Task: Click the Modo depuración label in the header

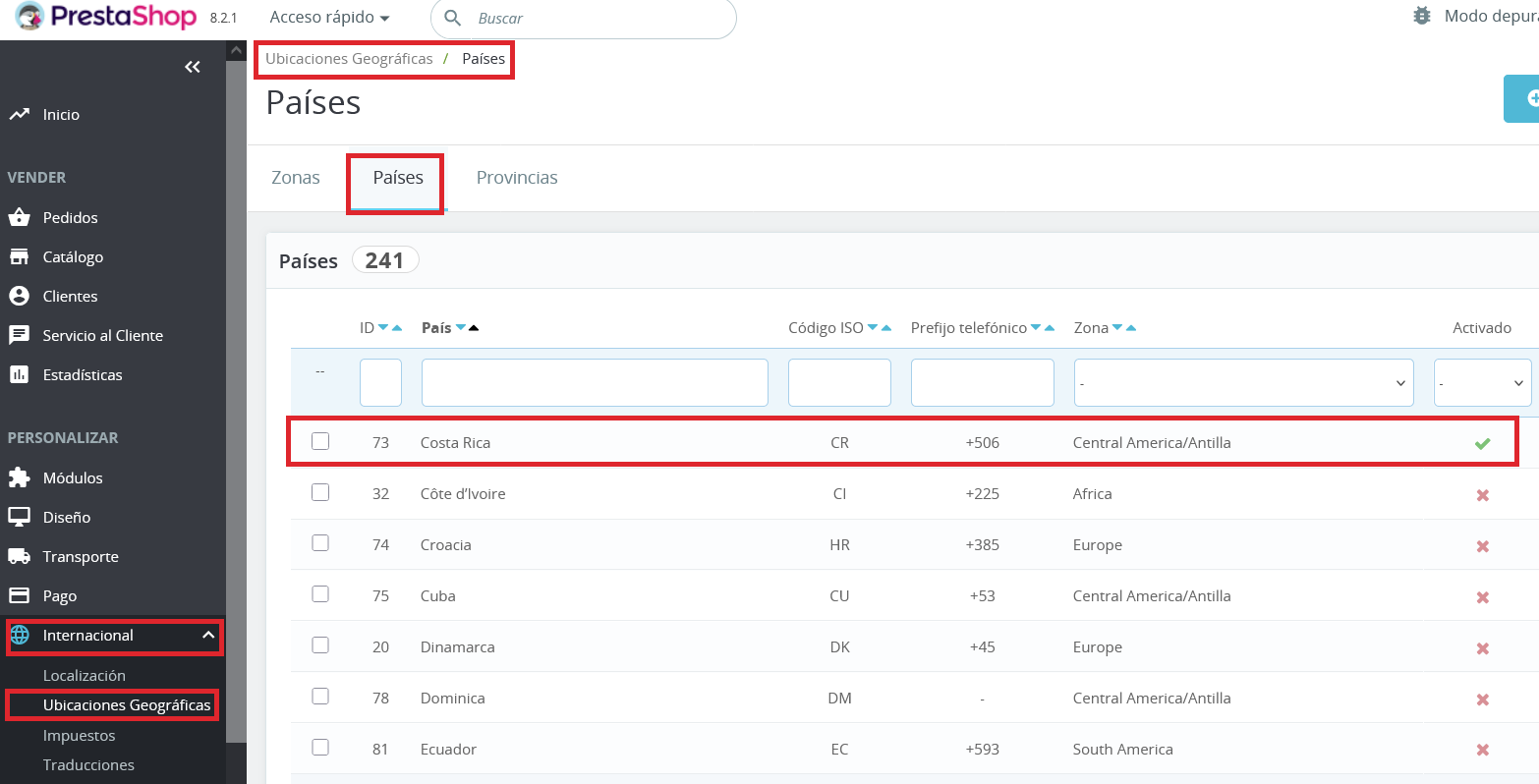Action: pyautogui.click(x=1491, y=17)
